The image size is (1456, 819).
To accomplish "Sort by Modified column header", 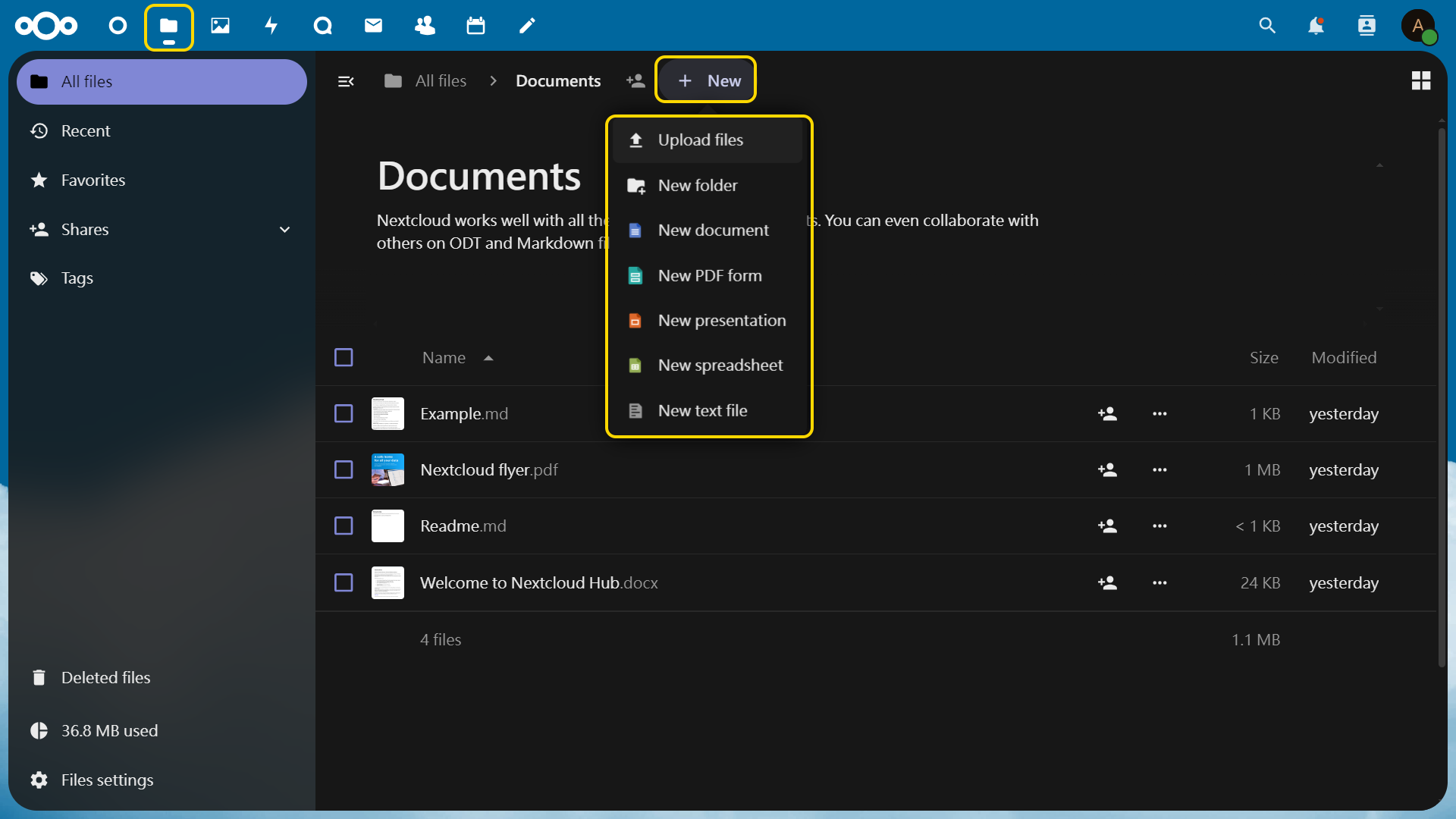I will (x=1344, y=358).
